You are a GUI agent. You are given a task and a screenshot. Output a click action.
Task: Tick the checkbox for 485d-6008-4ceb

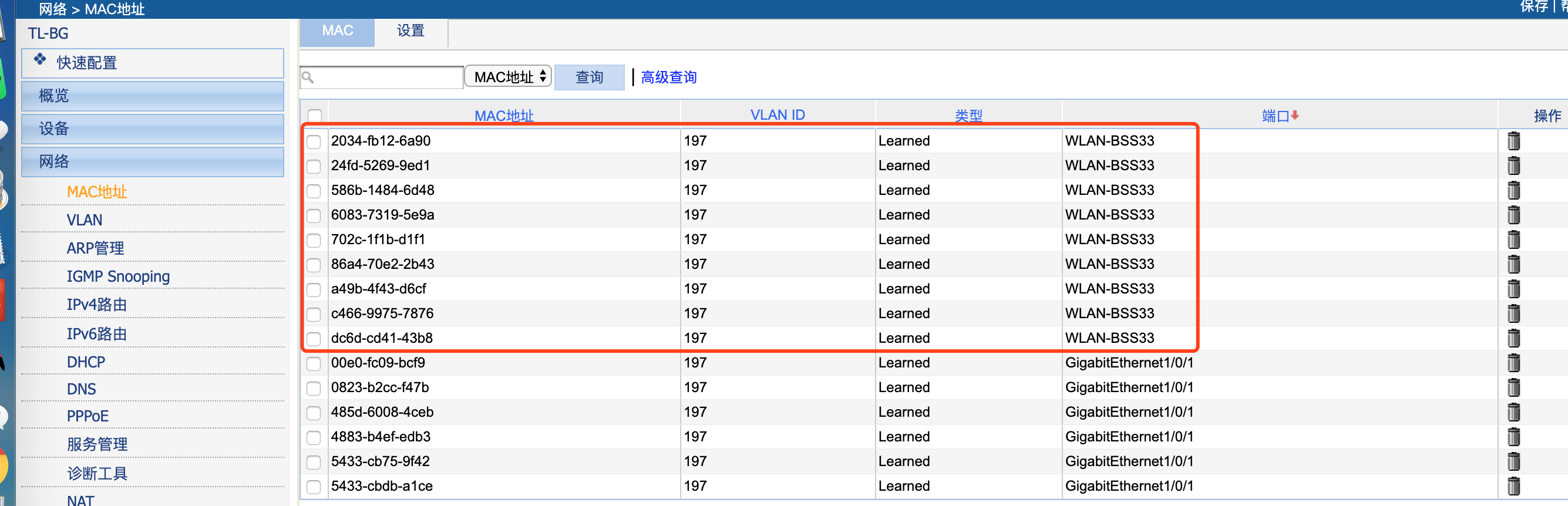tap(314, 413)
